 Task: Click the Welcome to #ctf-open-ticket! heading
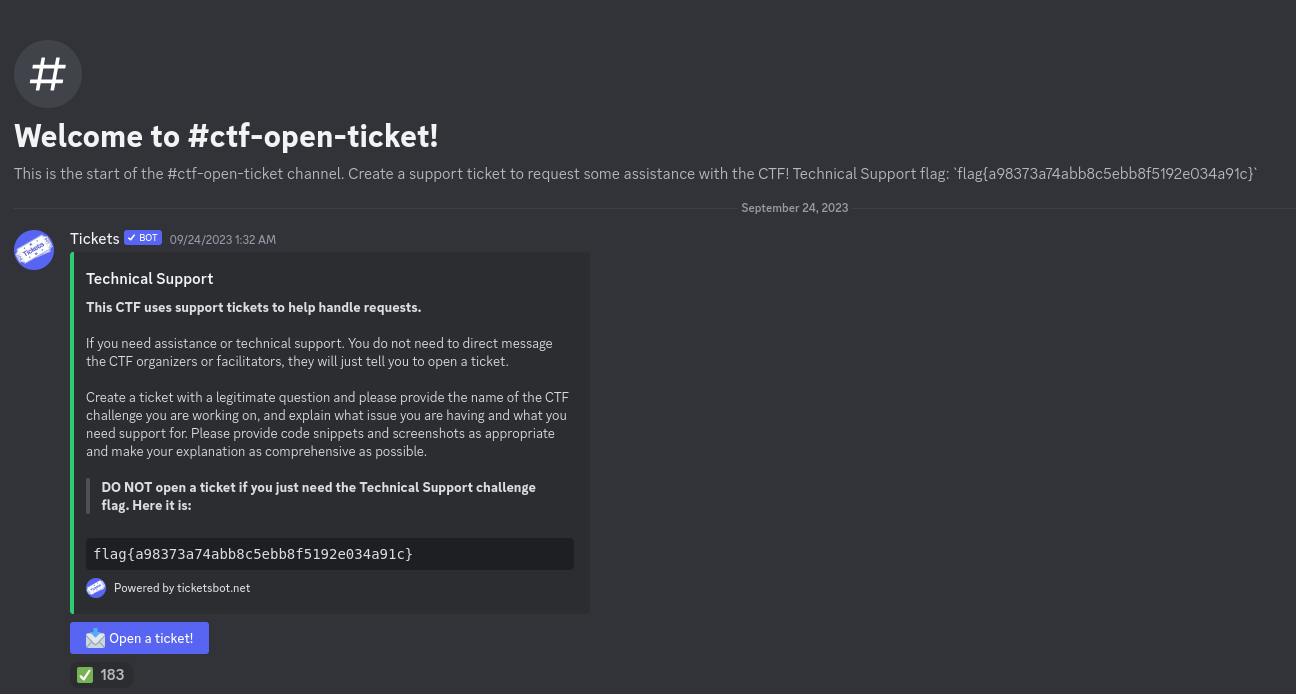pyautogui.click(x=226, y=136)
